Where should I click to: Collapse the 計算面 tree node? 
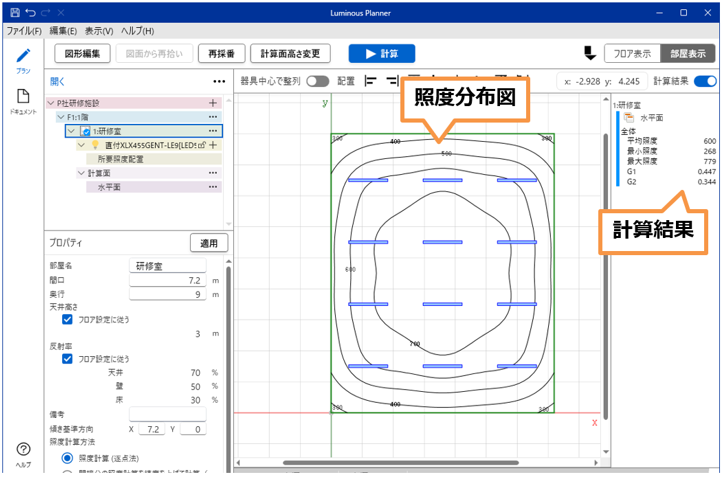tap(80, 173)
